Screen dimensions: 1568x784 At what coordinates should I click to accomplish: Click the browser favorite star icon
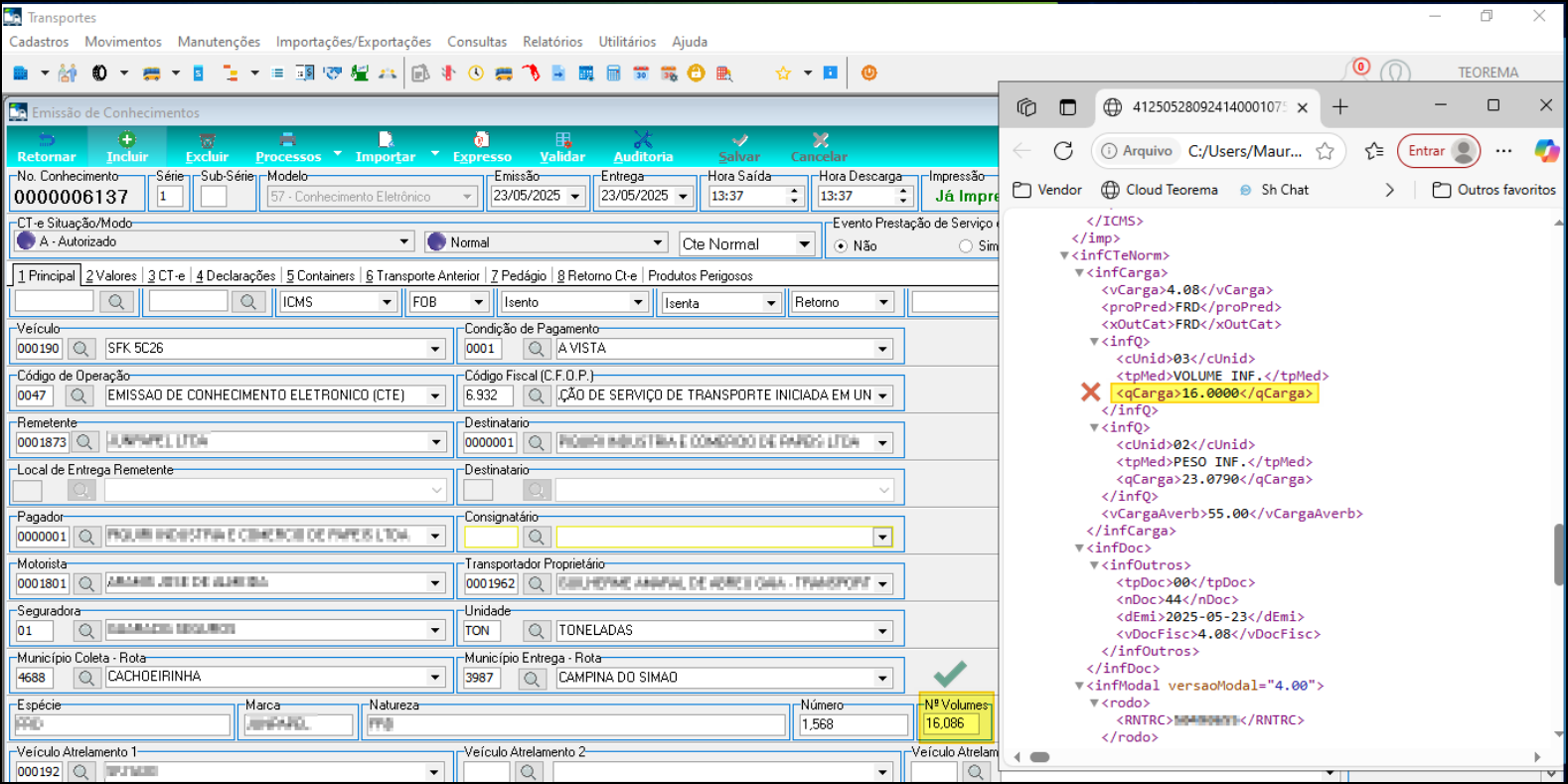pos(1325,151)
